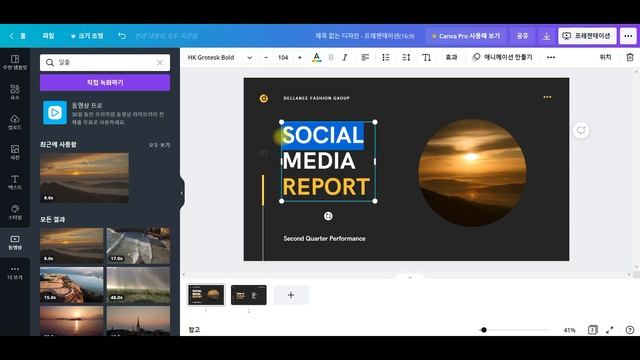Click the REPORT text line
Image resolution: width=640 pixels, height=360 pixels.
pos(326,187)
